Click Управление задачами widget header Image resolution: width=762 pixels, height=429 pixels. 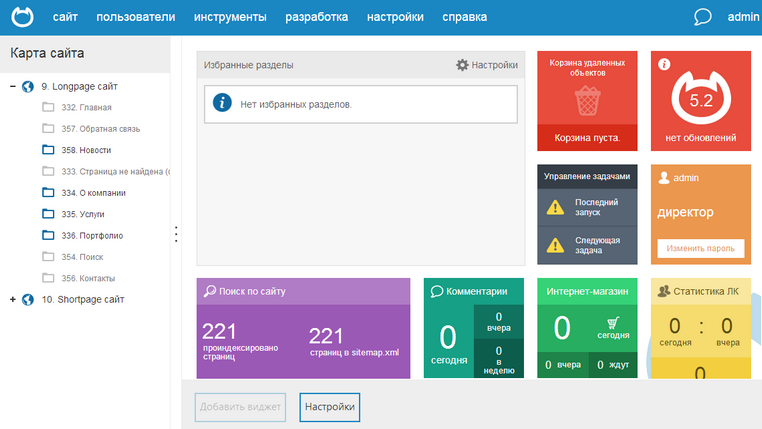[x=587, y=176]
